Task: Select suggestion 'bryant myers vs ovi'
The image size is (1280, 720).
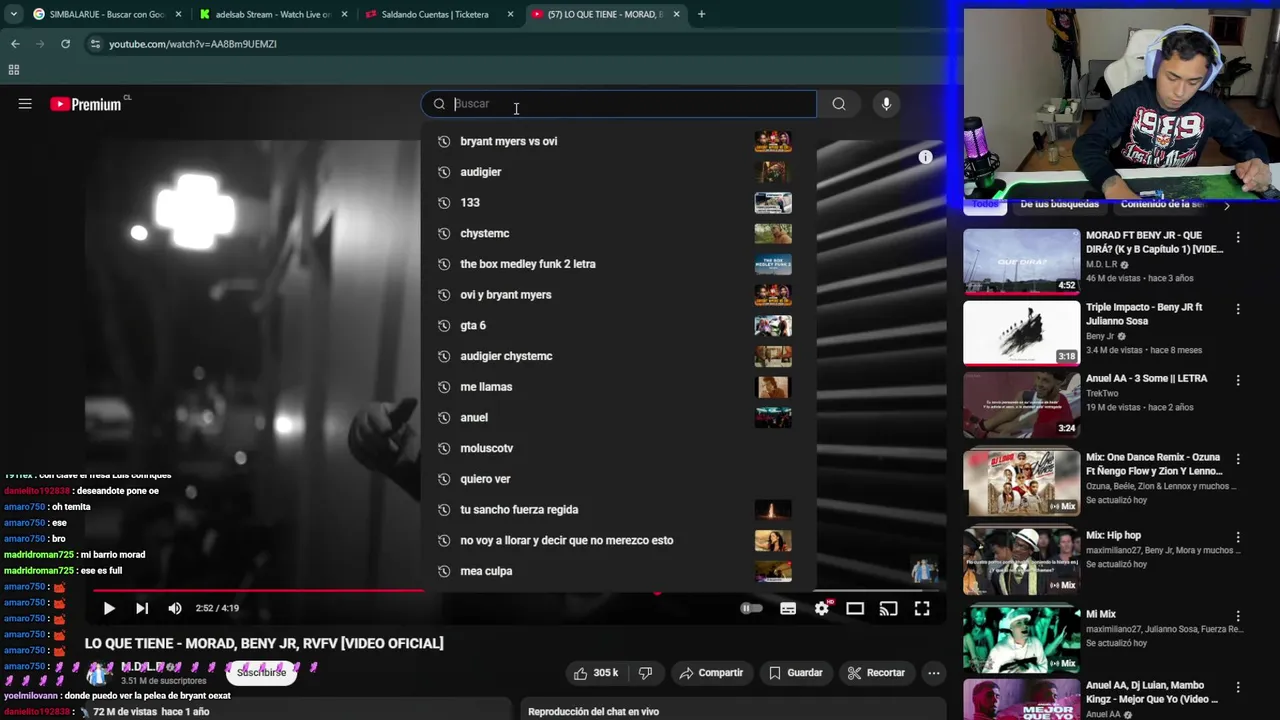Action: [x=619, y=141]
